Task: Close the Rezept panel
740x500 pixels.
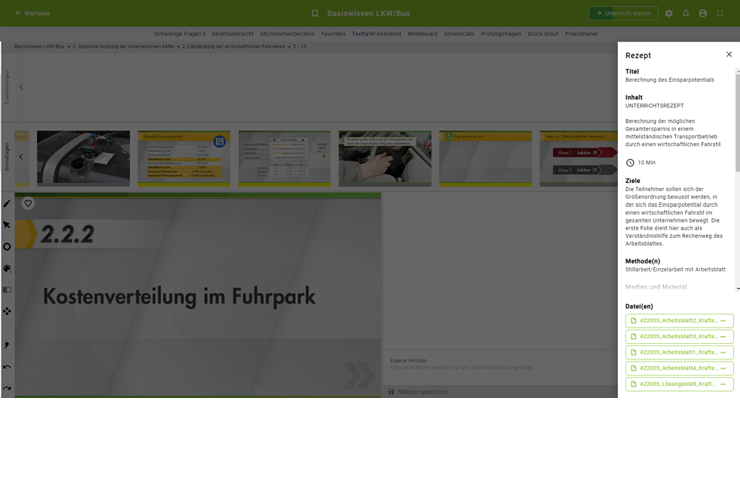Action: coord(729,55)
